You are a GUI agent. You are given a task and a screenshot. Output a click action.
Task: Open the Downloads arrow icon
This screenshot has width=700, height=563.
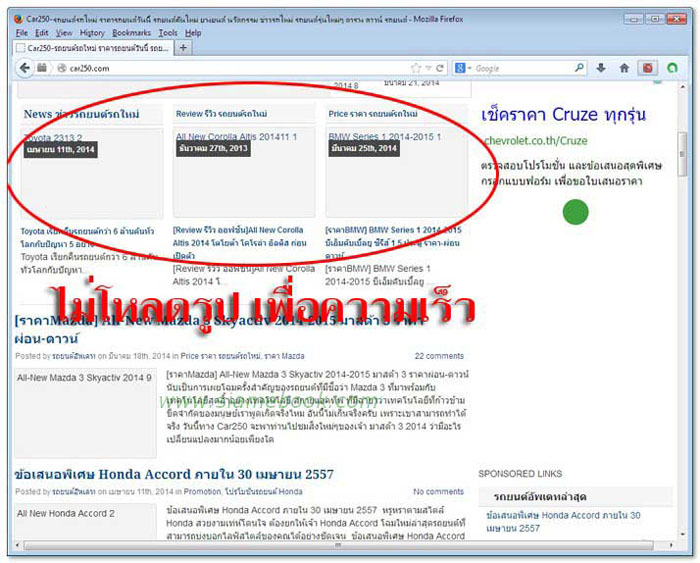[x=601, y=68]
